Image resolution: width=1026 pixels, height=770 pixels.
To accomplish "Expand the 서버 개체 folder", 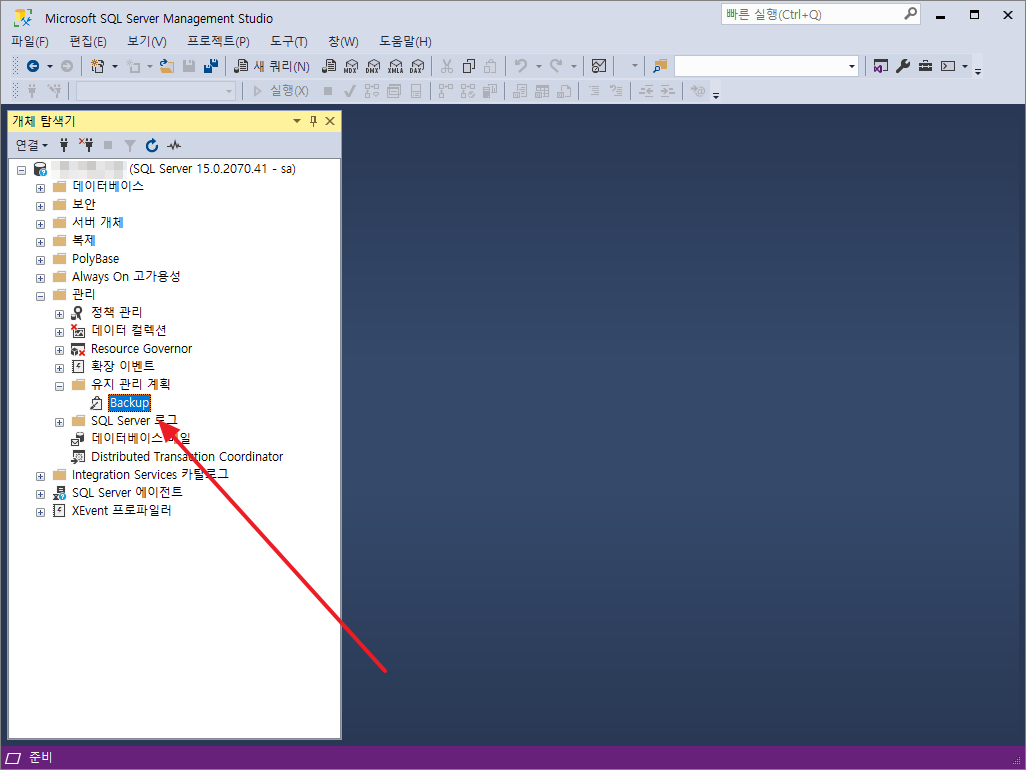I will 41,224.
